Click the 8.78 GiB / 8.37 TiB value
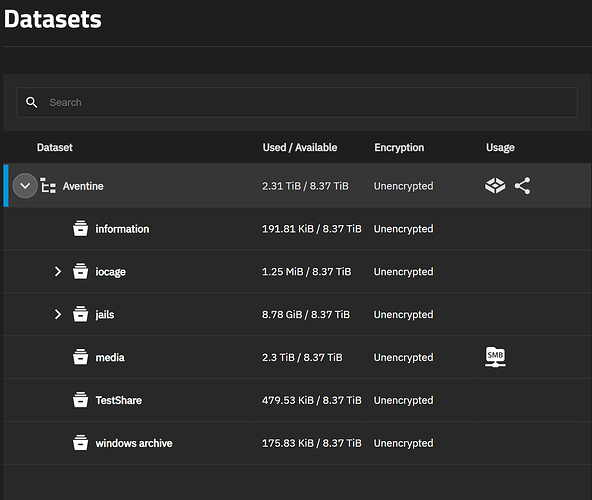This screenshot has width=592, height=500. (x=306, y=315)
